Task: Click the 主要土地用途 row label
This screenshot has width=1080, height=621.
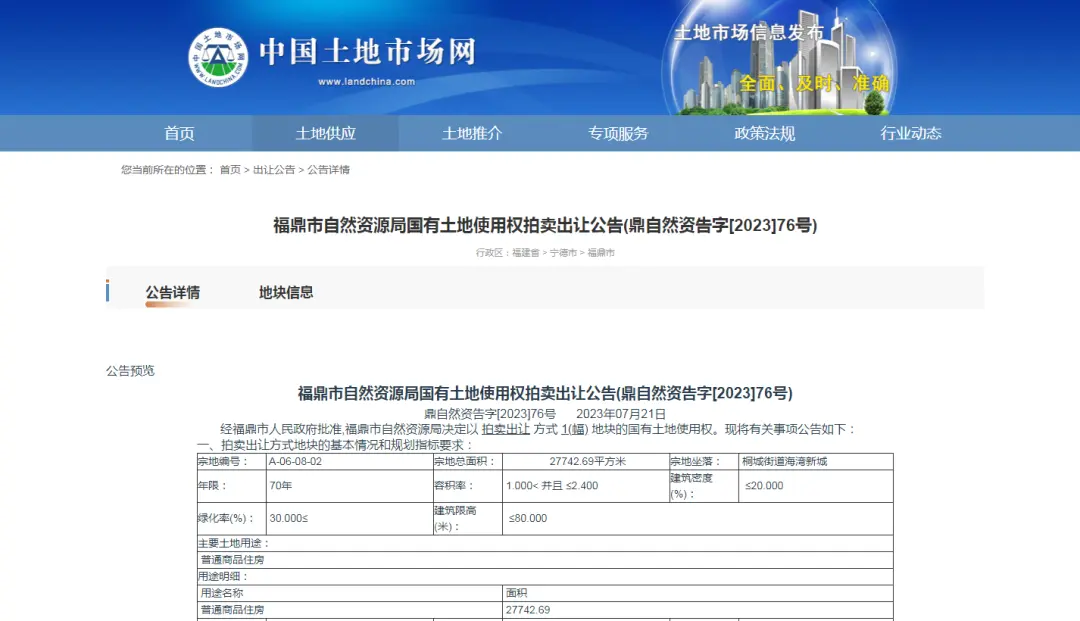Action: tap(233, 543)
